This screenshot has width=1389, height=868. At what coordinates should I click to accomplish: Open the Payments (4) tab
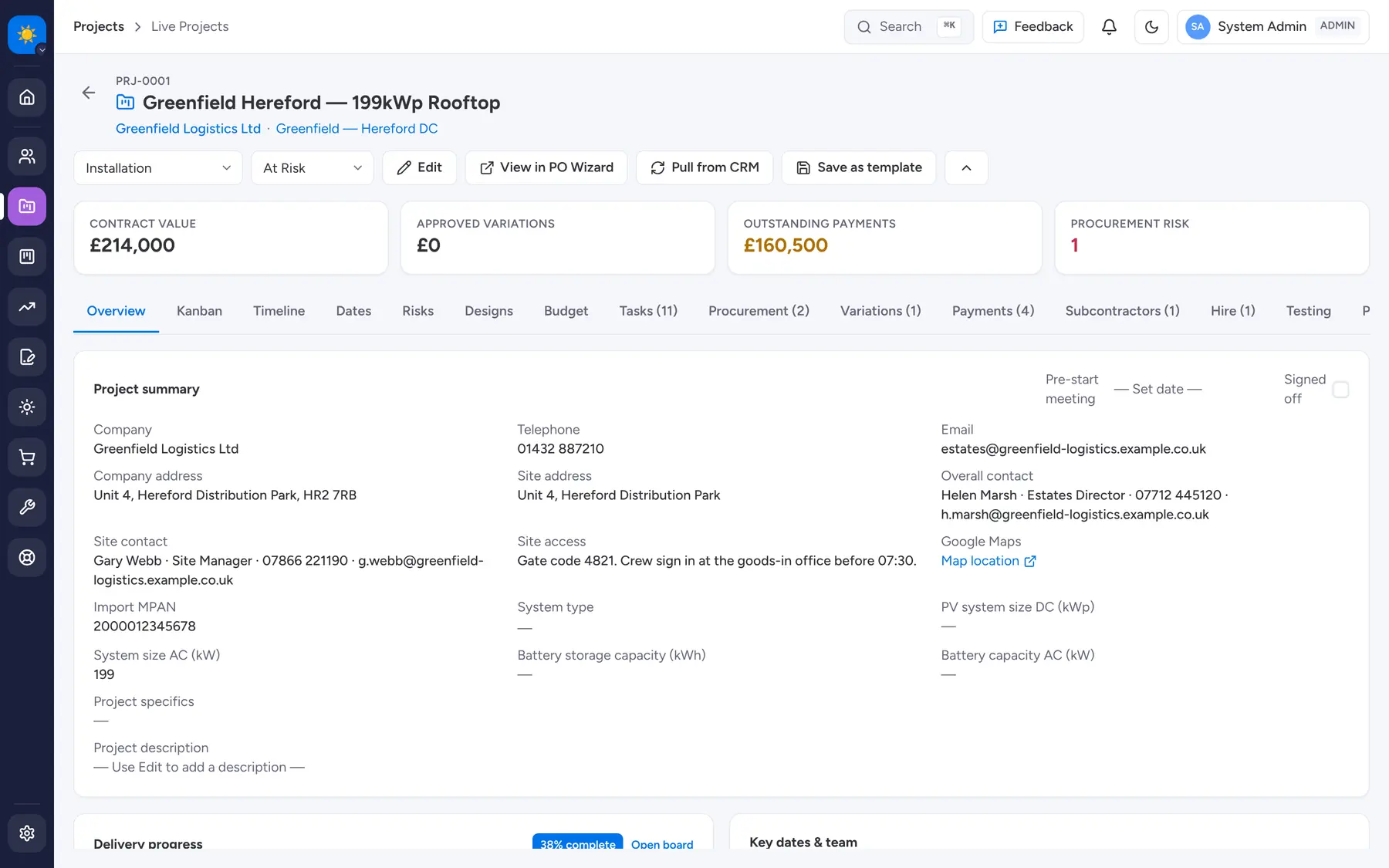(993, 311)
